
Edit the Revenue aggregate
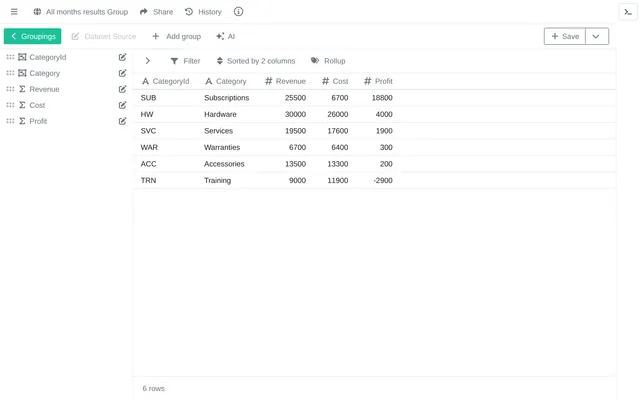pos(122,89)
